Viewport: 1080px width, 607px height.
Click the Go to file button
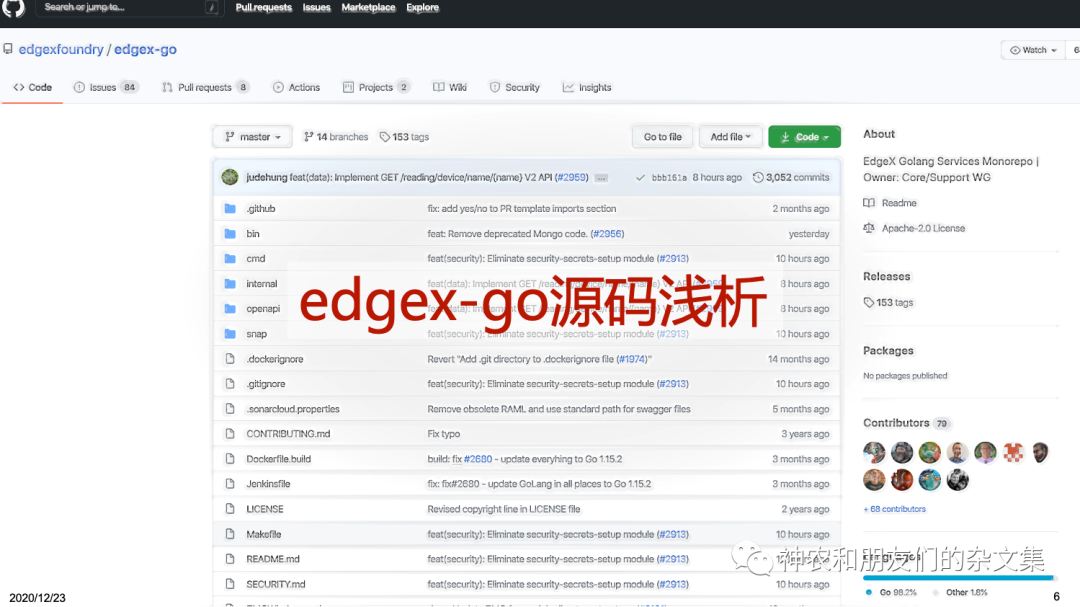pyautogui.click(x=663, y=136)
